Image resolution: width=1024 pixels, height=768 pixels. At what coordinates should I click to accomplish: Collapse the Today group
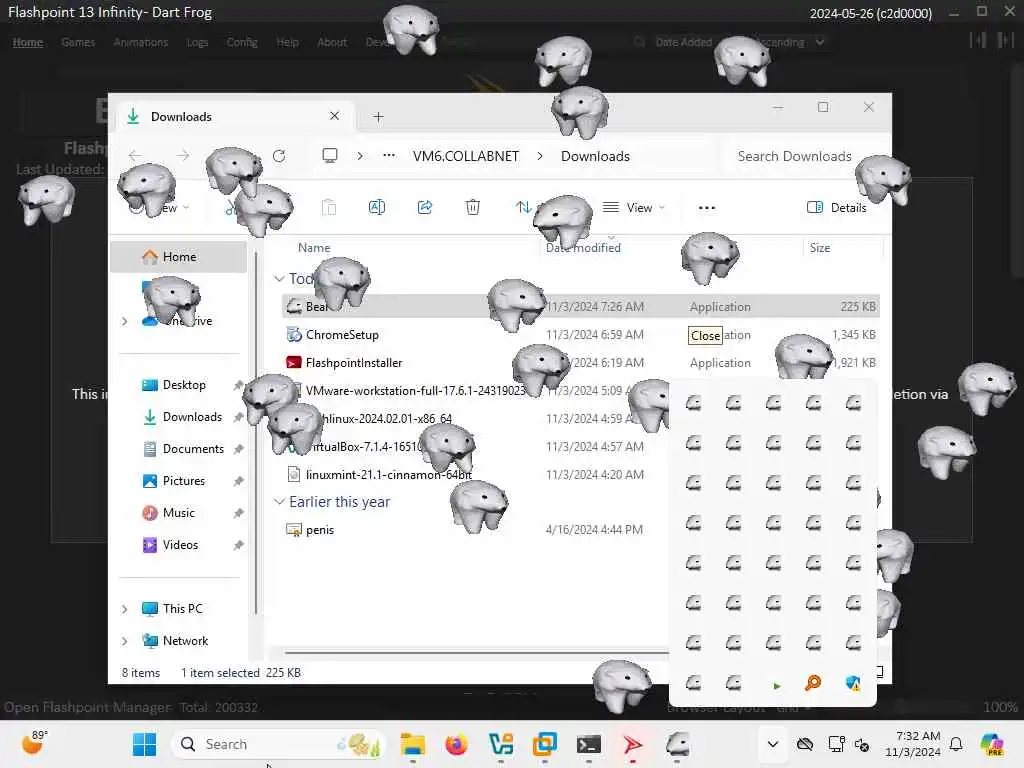(279, 279)
